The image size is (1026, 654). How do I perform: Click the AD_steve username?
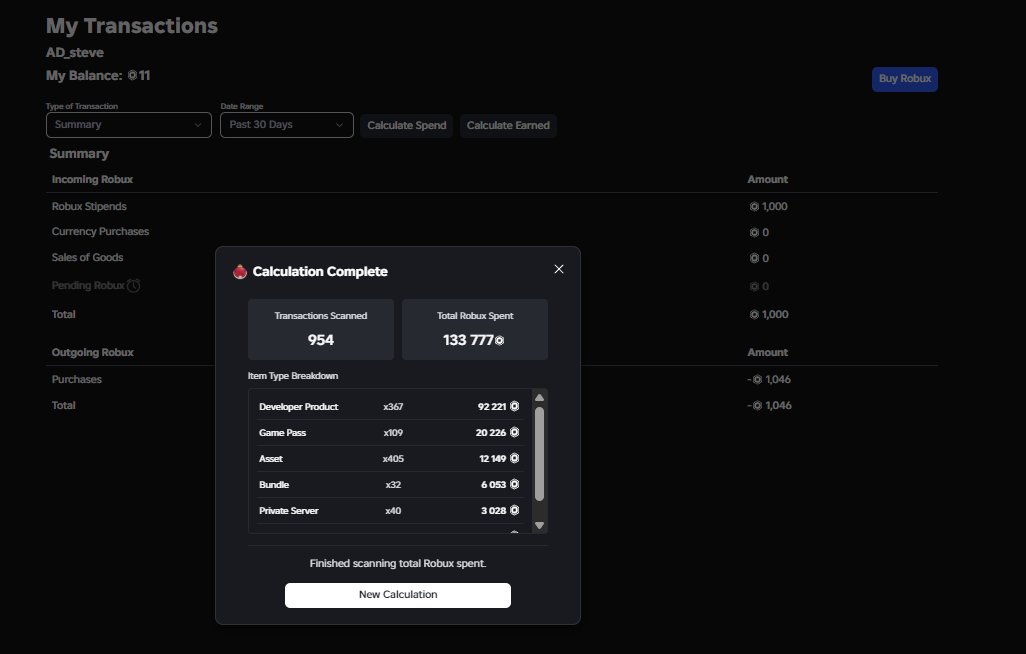[x=75, y=52]
